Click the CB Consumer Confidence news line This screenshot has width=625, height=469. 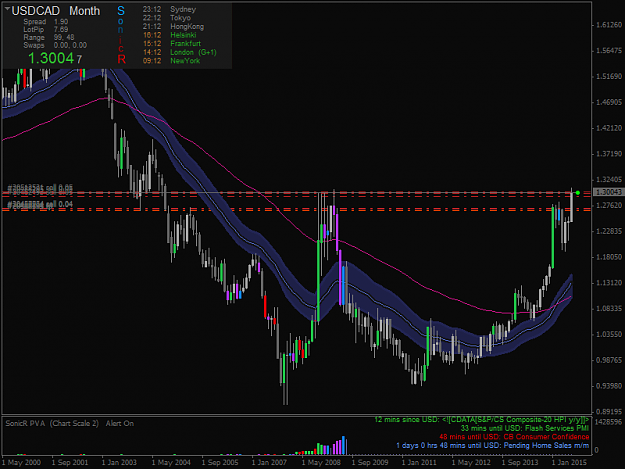[x=514, y=437]
